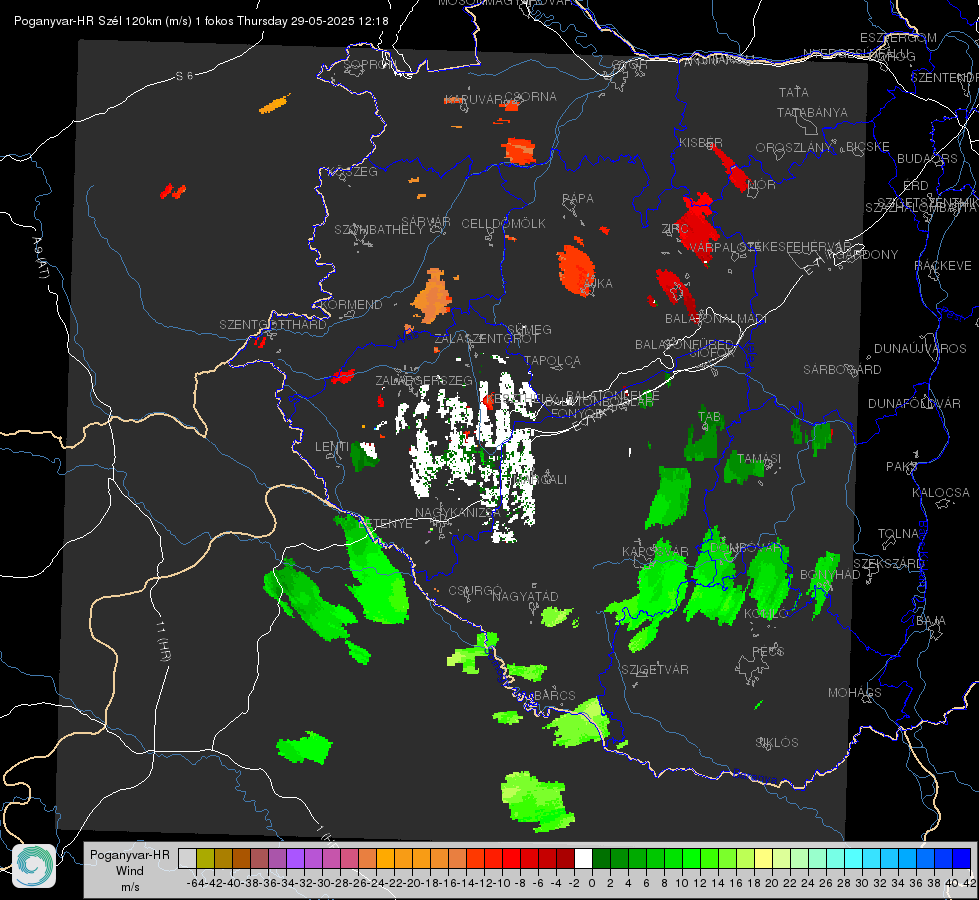
Task: Click the purple swatch above -34 in legend
Action: (295, 858)
